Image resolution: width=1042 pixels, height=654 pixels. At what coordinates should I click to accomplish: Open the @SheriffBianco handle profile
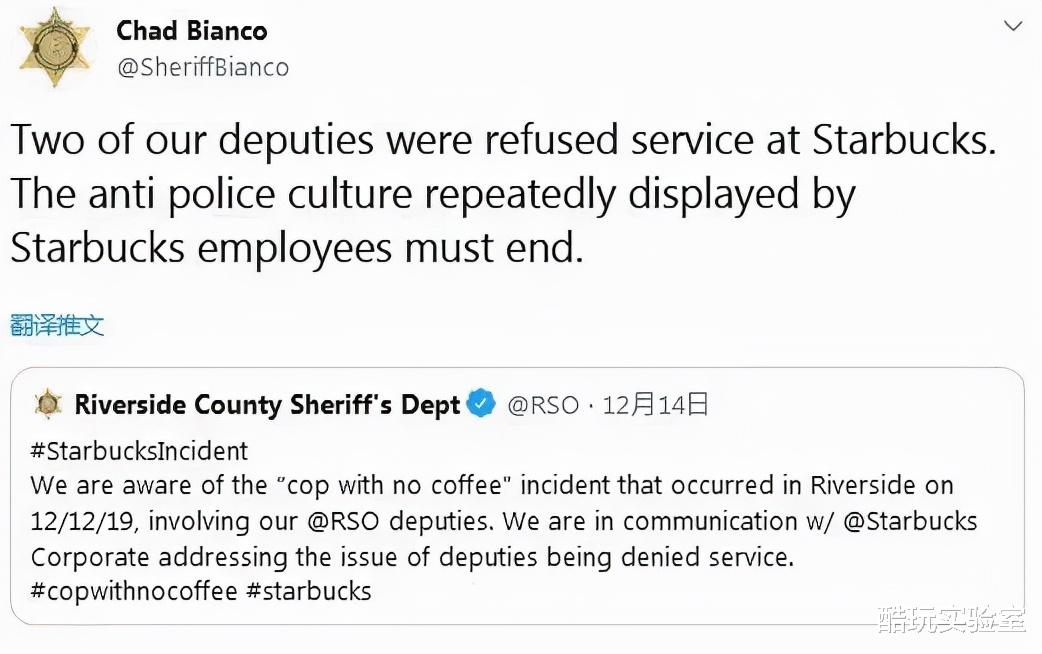pos(203,67)
